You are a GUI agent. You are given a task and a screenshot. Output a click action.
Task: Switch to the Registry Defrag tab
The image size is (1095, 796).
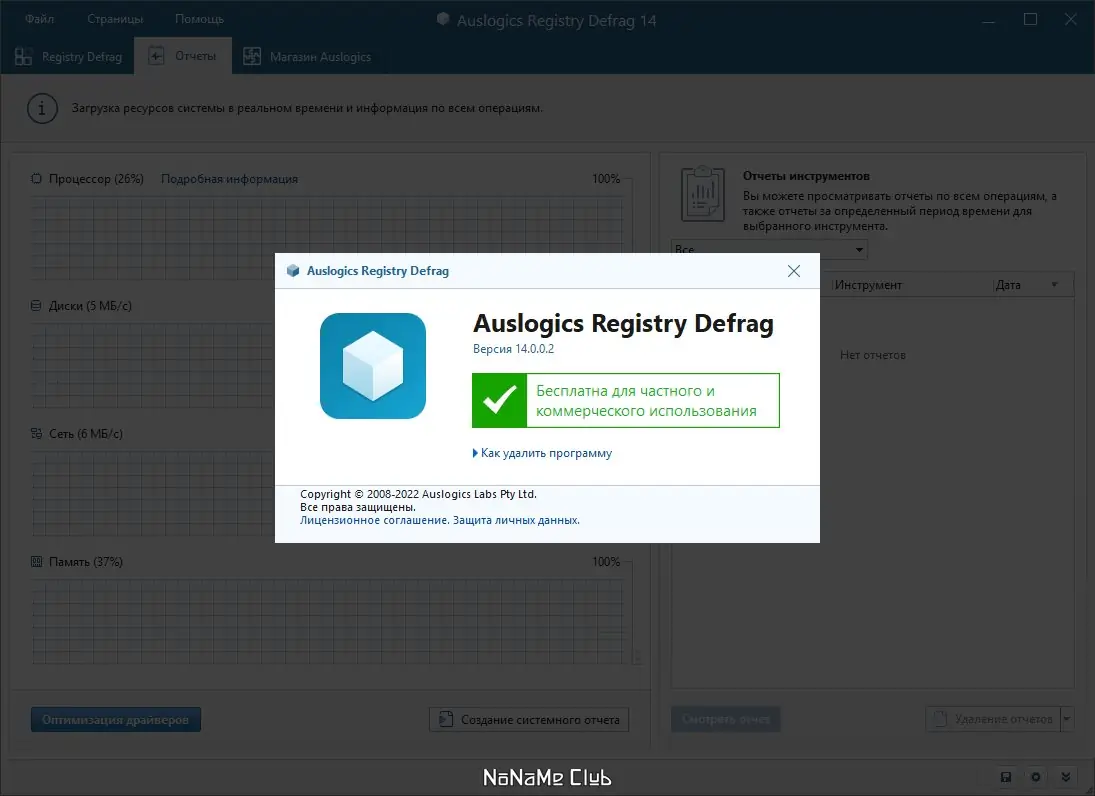tap(68, 57)
